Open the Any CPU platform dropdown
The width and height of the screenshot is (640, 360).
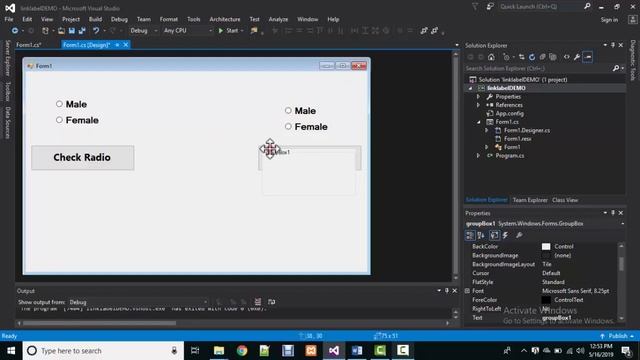tap(188, 31)
